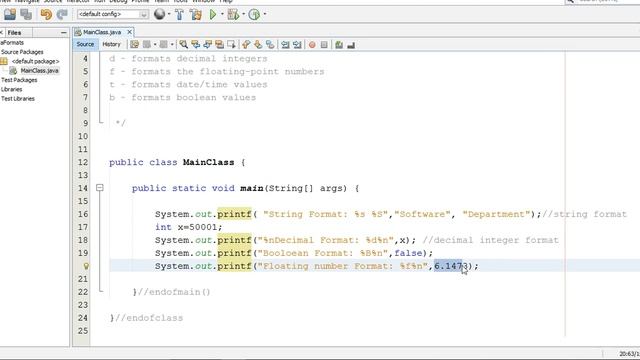Select Source Packages in Files tree
This screenshot has height=360, width=640.
(x=22, y=52)
